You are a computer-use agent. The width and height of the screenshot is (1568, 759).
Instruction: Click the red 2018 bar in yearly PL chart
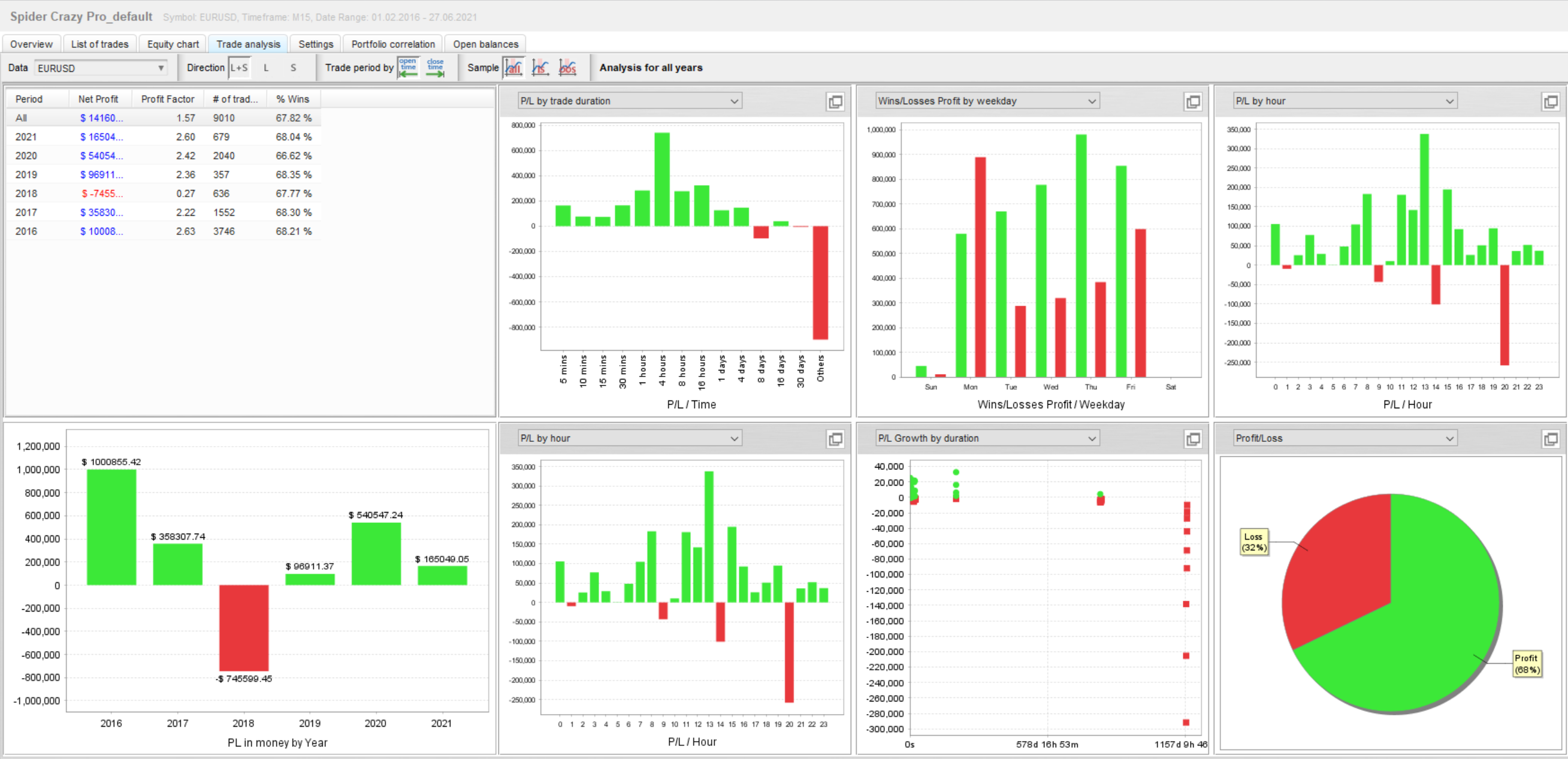(x=243, y=628)
